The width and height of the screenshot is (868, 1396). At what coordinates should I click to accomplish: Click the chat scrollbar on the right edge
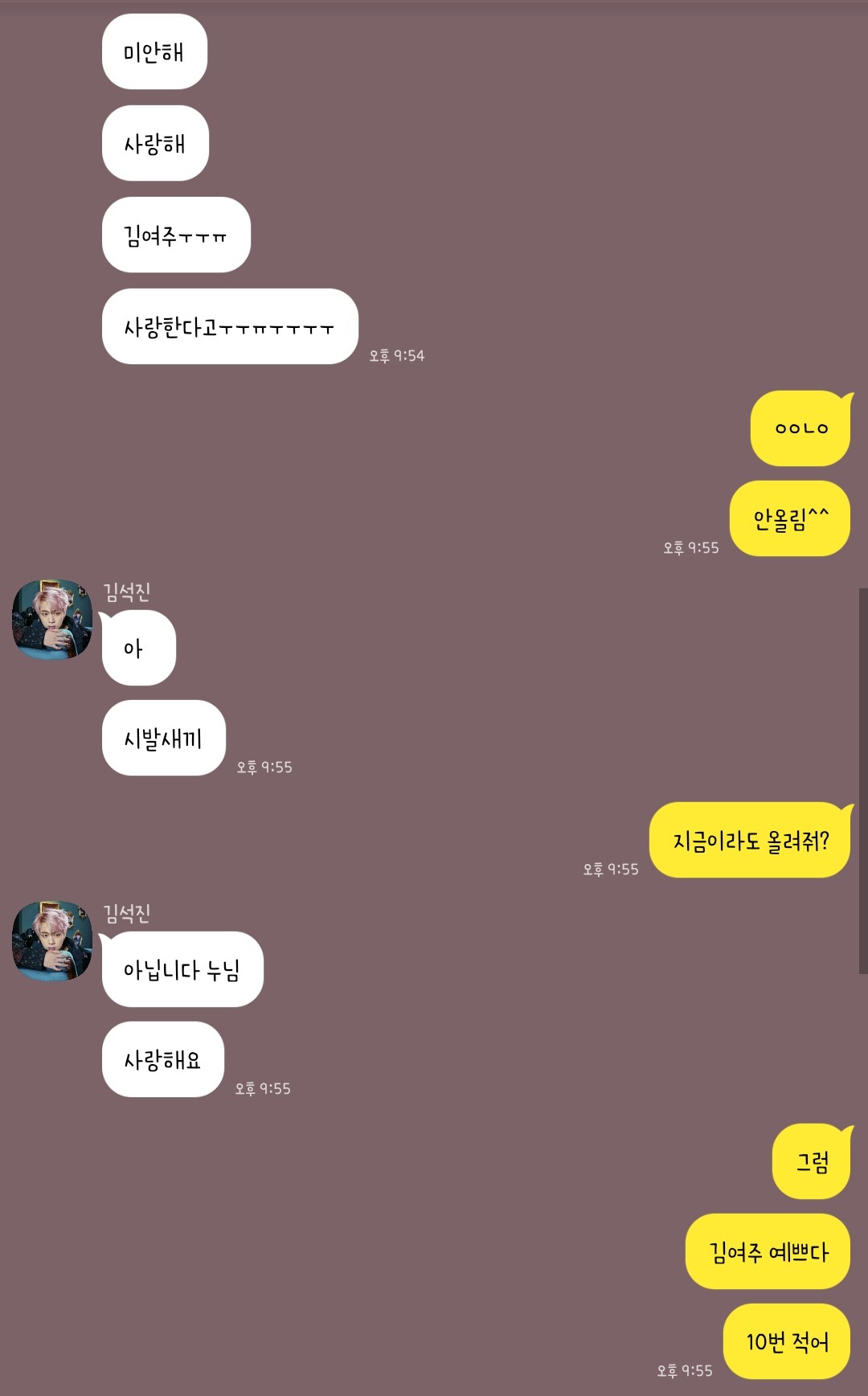click(x=863, y=780)
